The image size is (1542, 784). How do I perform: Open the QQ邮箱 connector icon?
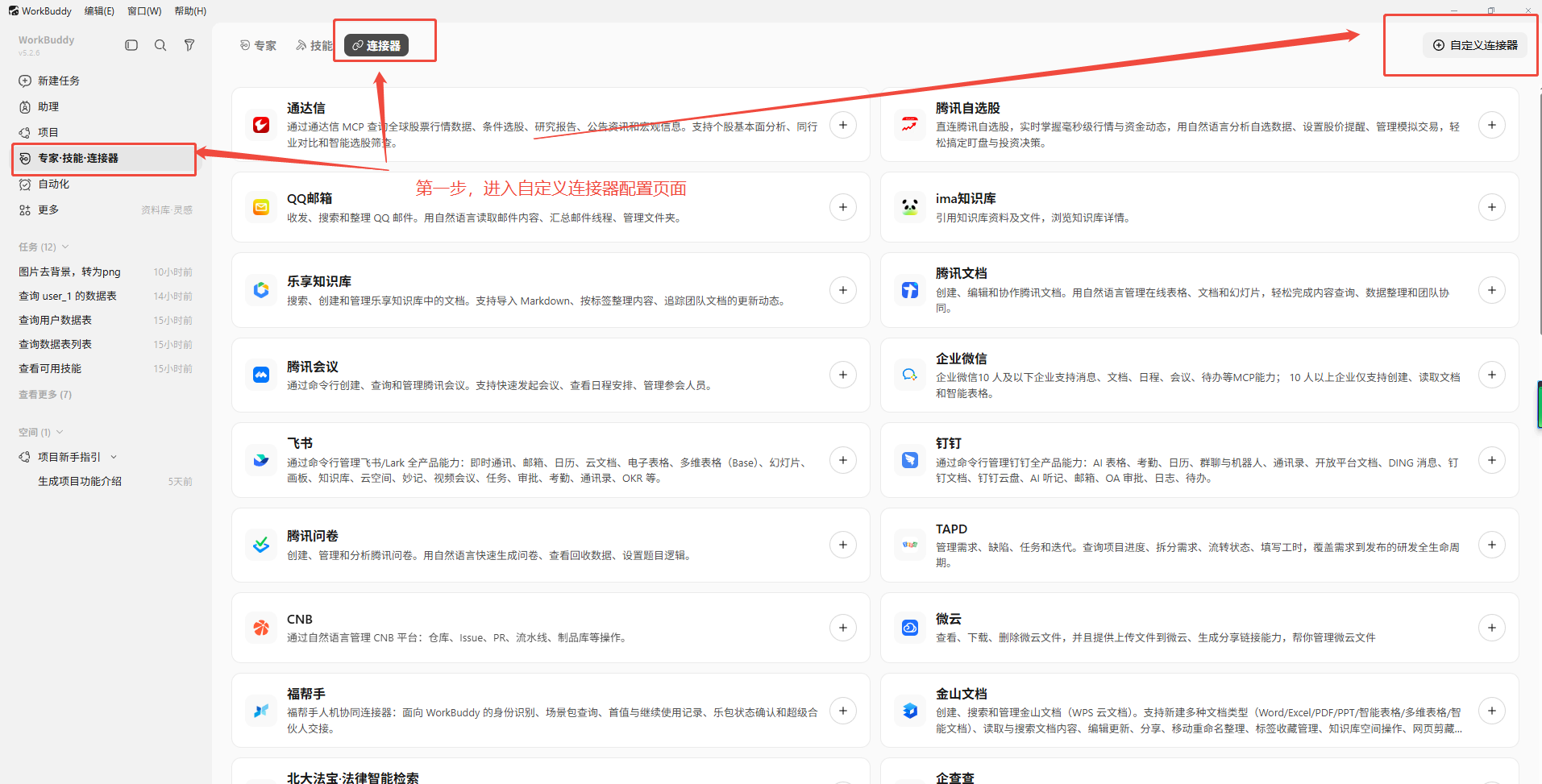[x=261, y=207]
